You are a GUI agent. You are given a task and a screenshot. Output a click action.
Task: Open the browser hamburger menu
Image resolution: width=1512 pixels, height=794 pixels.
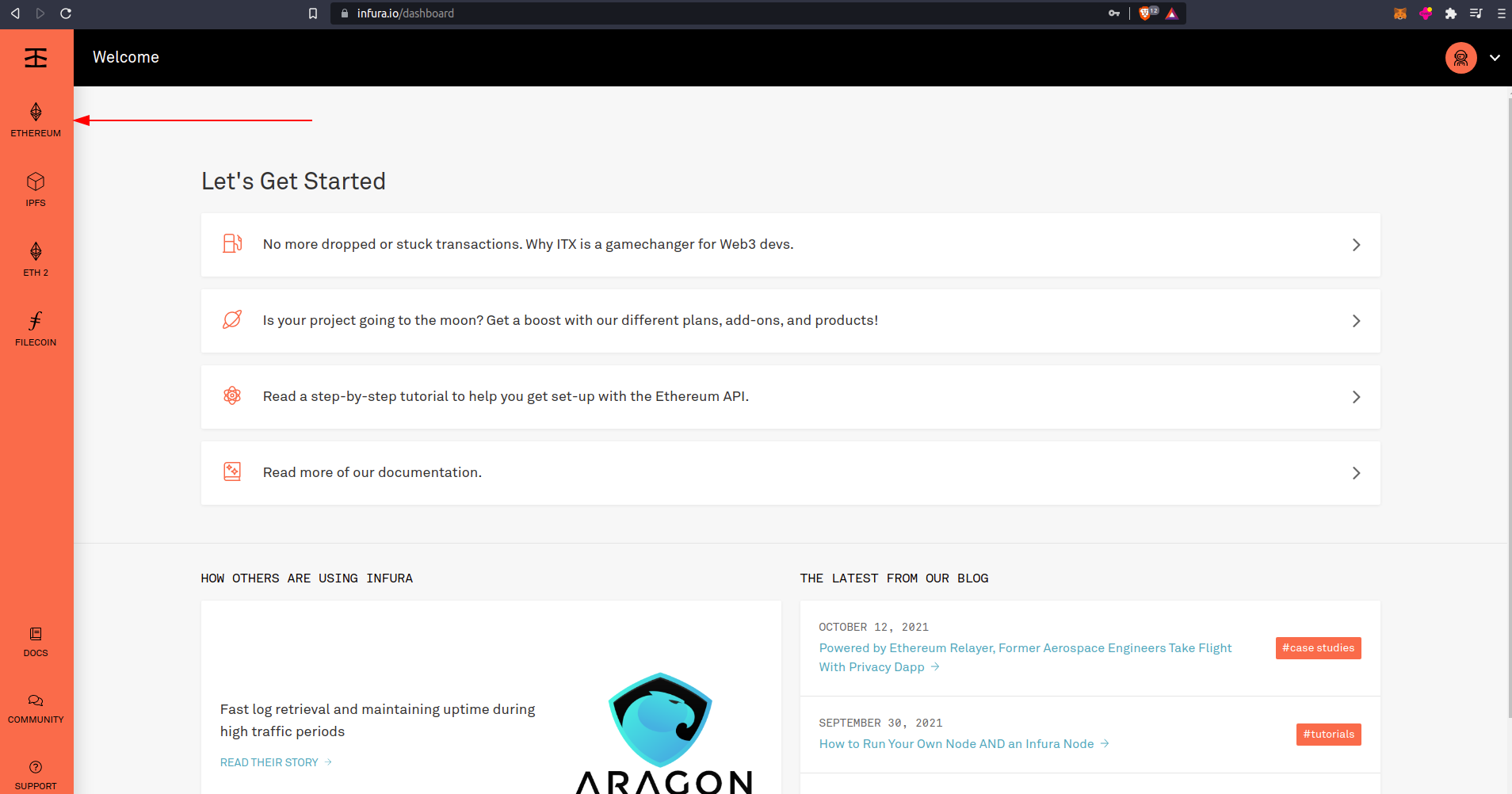click(1501, 13)
